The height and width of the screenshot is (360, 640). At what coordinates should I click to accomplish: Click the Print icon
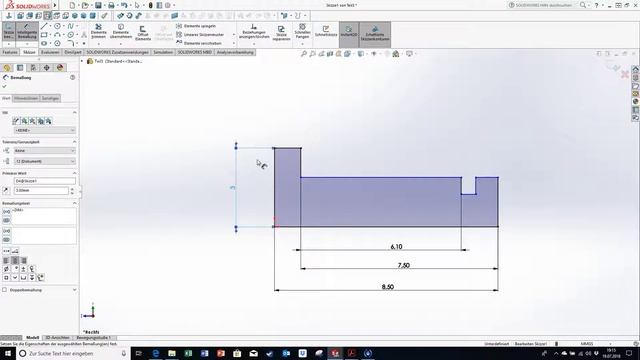[x=111, y=5]
